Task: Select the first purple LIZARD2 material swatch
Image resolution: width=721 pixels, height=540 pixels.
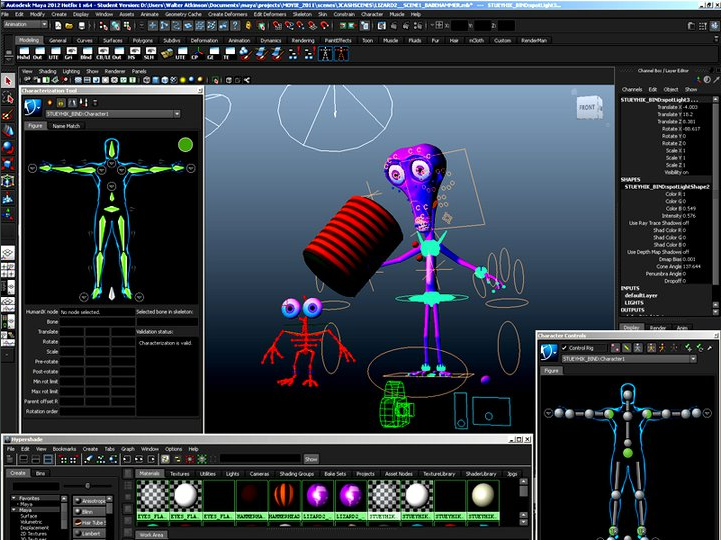Action: pyautogui.click(x=317, y=500)
